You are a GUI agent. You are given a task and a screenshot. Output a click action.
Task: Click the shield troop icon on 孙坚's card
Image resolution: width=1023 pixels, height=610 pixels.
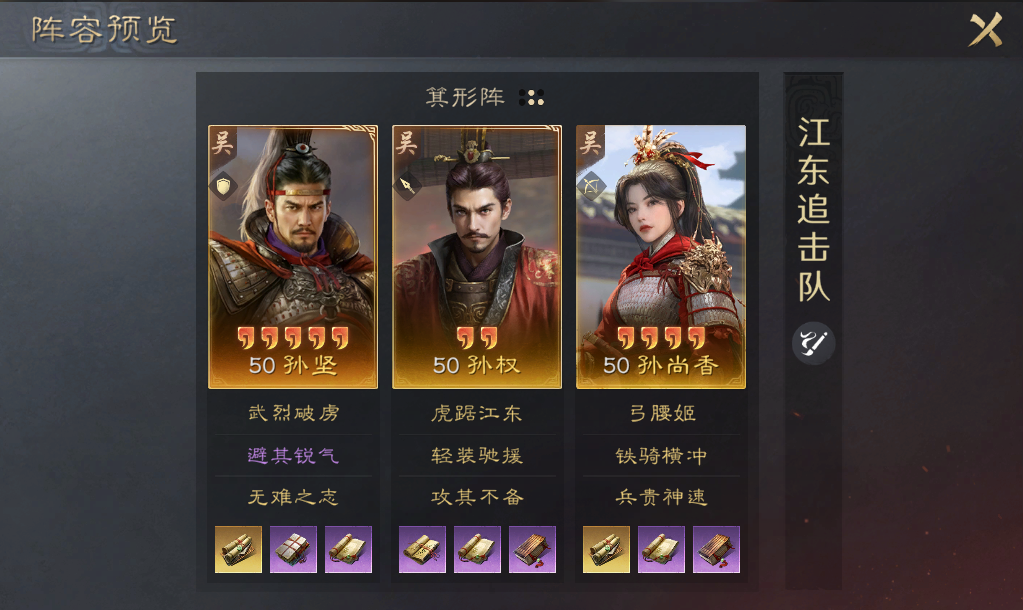pyautogui.click(x=223, y=186)
